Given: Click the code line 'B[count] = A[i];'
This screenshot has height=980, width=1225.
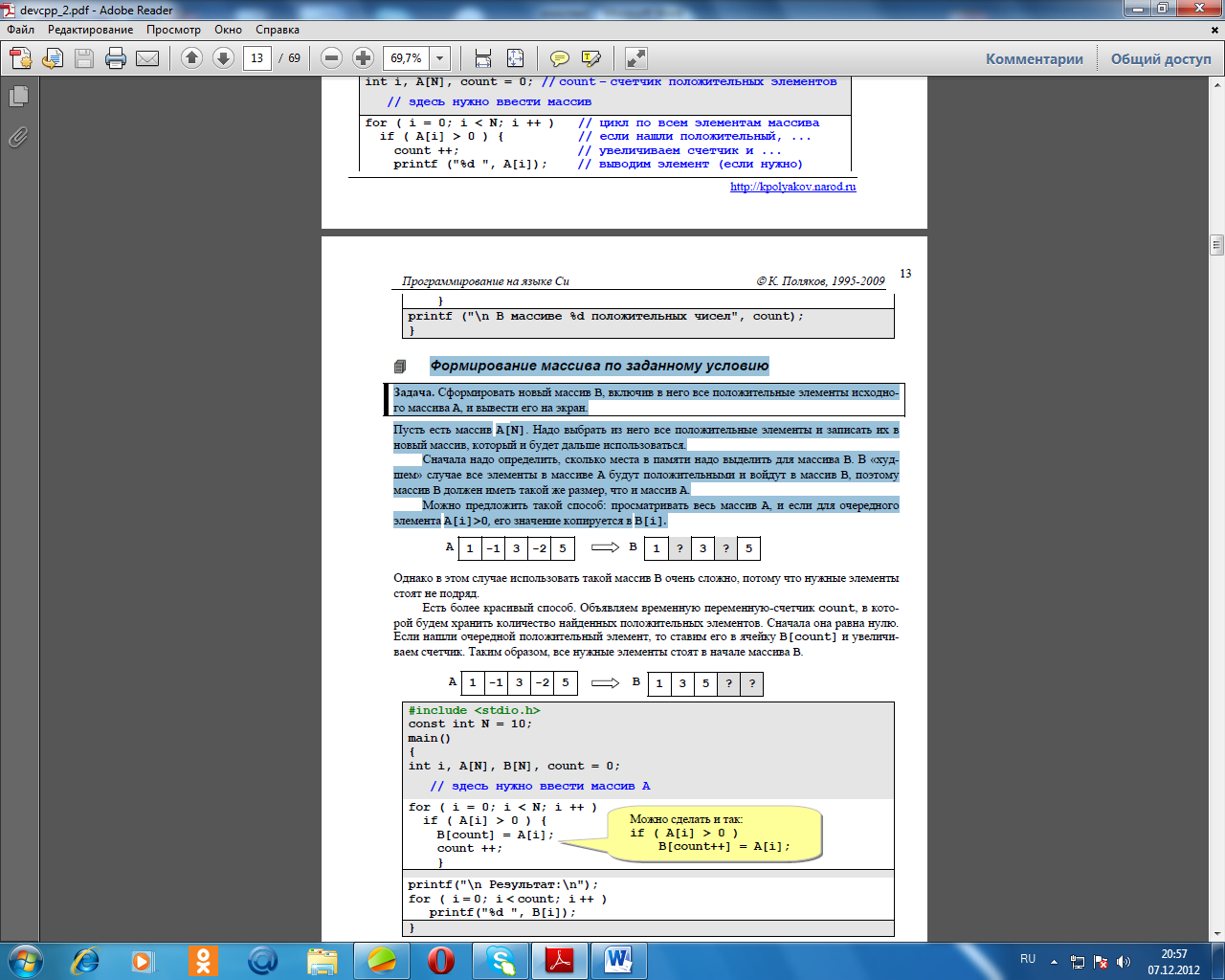Looking at the screenshot, I should 495,835.
